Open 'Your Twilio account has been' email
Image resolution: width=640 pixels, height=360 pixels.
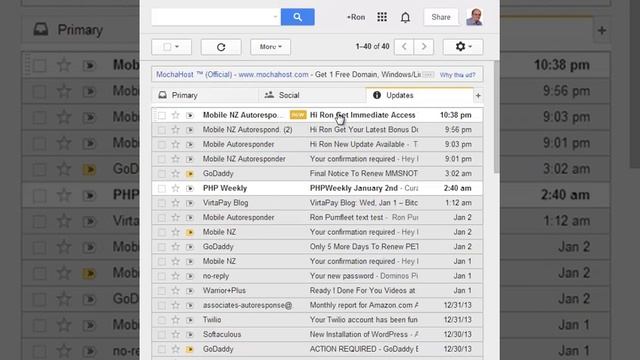(364, 320)
